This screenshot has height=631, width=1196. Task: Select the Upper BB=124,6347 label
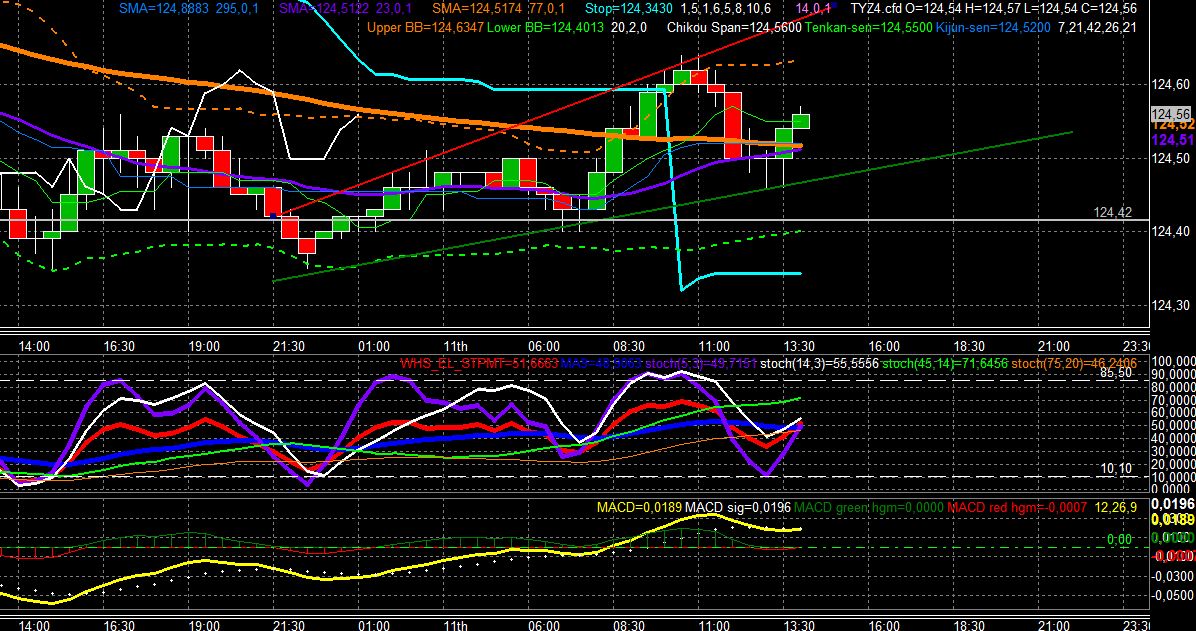point(424,27)
